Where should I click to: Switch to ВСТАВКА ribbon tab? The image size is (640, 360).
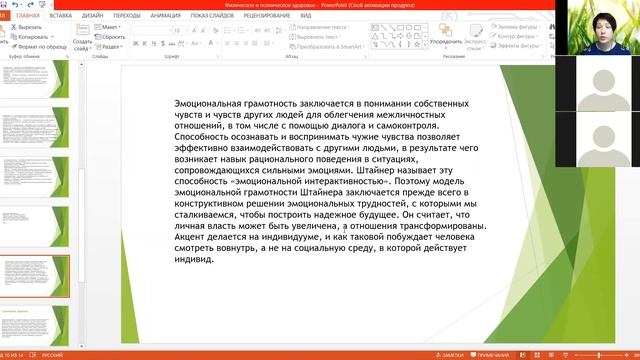click(61, 16)
